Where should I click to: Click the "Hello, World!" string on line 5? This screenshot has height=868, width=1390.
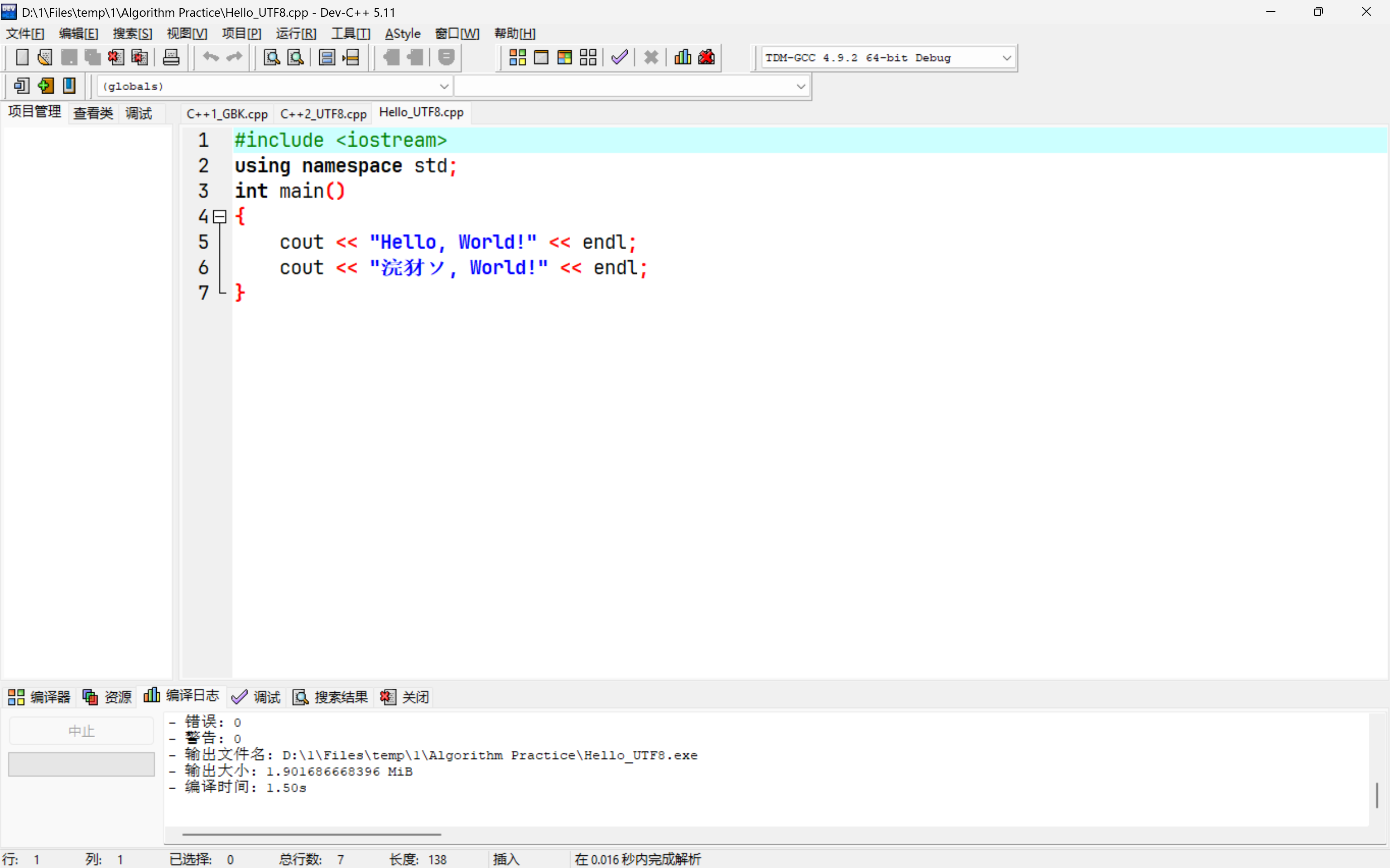[453, 242]
